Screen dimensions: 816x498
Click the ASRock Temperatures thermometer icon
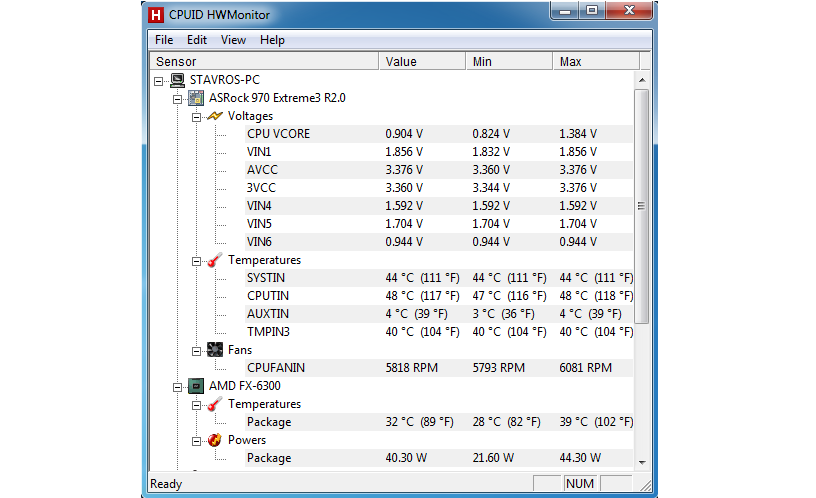215,260
